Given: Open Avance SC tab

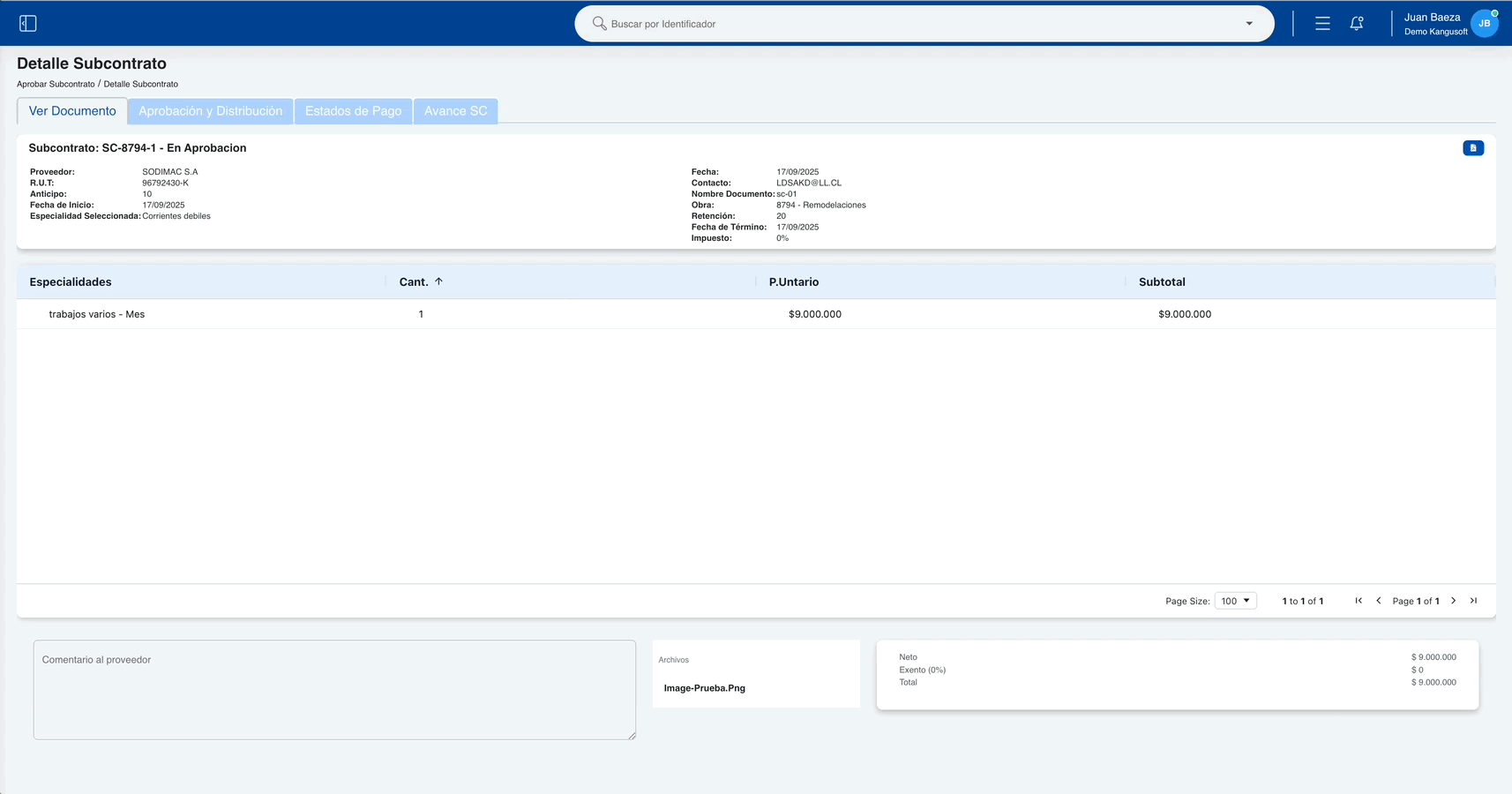Looking at the screenshot, I should [455, 111].
